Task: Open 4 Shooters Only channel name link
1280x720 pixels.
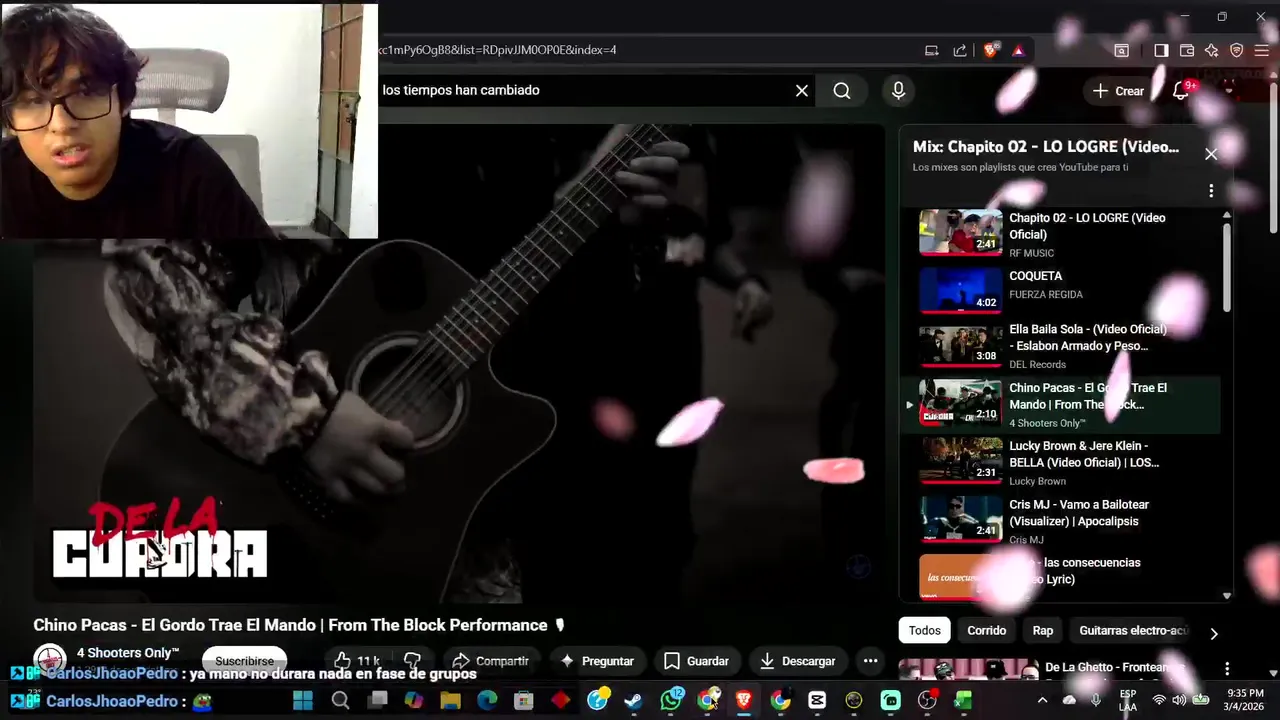Action: click(128, 653)
